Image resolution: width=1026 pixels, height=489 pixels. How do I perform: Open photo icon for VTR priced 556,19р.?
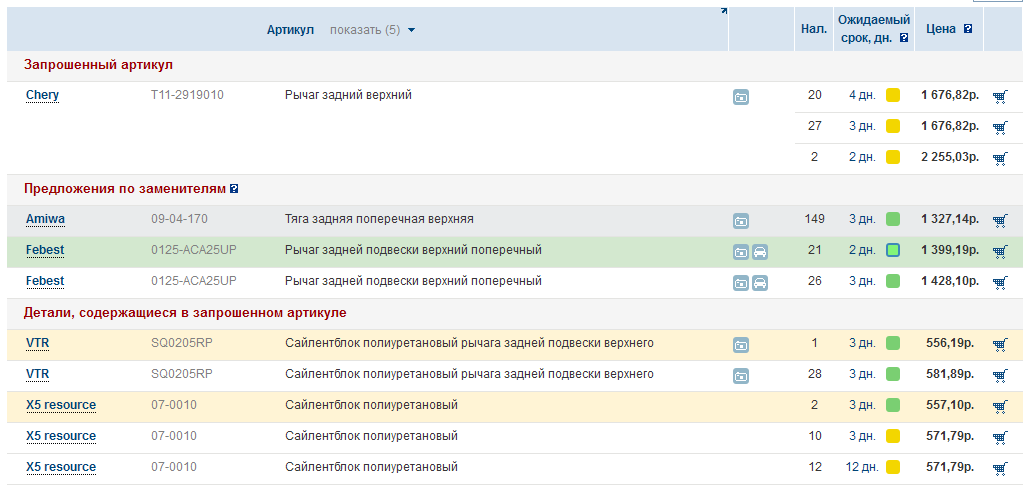click(x=741, y=345)
